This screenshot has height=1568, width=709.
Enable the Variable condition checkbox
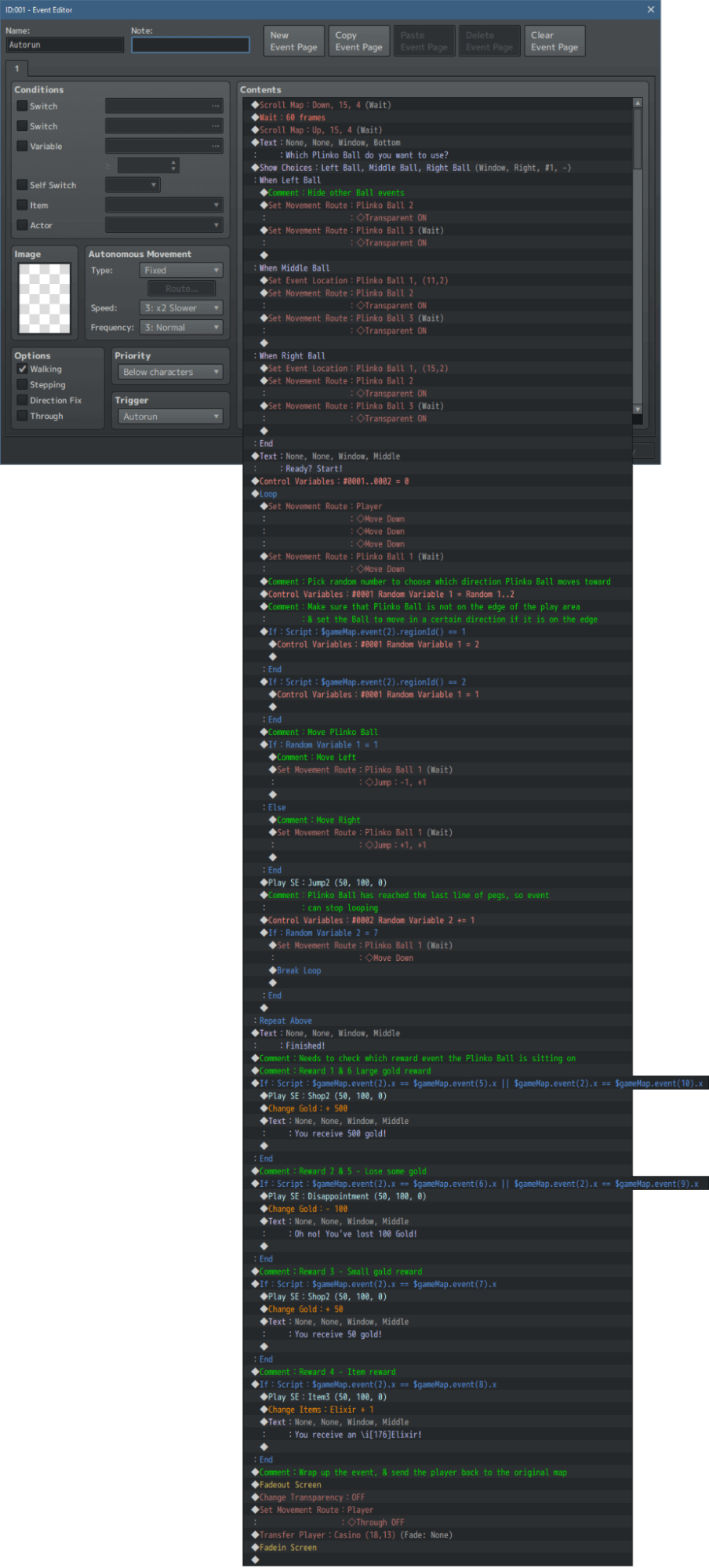coord(23,146)
